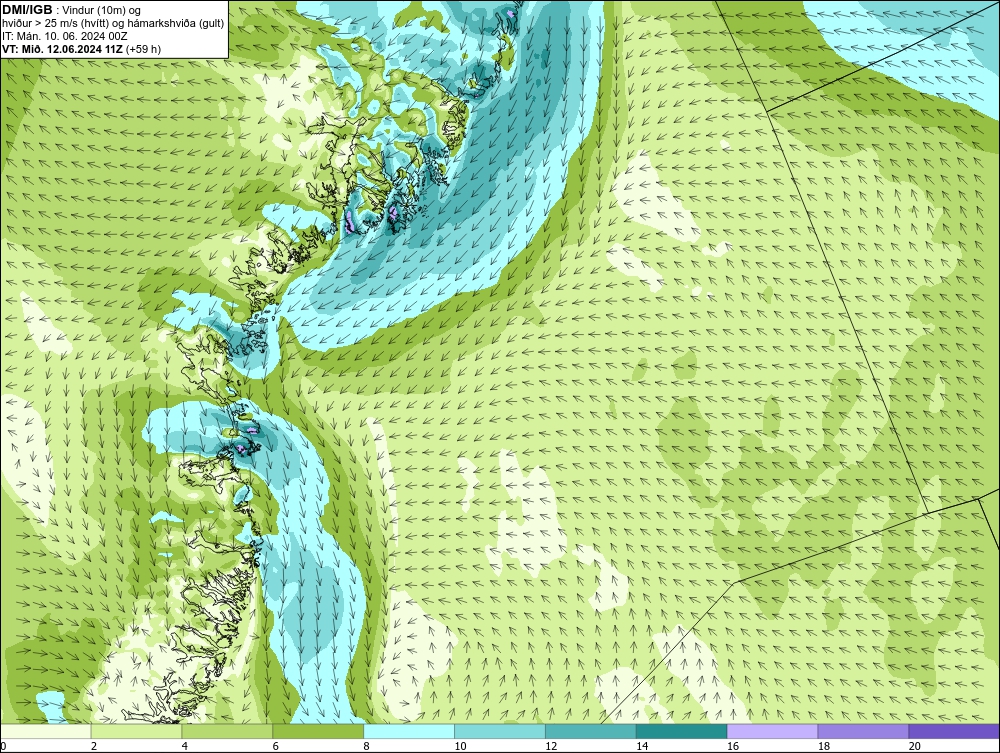1000x753 pixels.
Task: Click the 0–2 m/s legend color swatch
Action: coord(46,731)
